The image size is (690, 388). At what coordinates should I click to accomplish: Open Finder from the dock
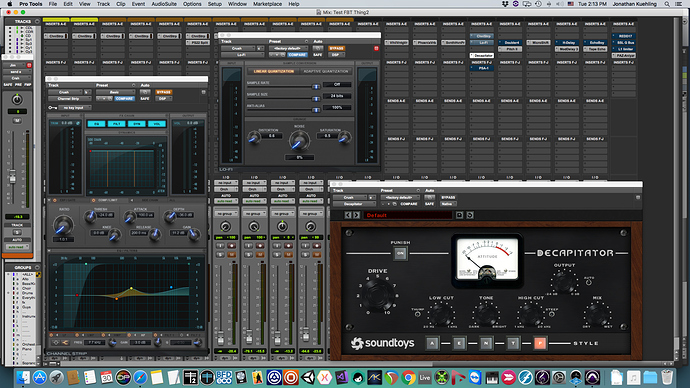point(23,377)
